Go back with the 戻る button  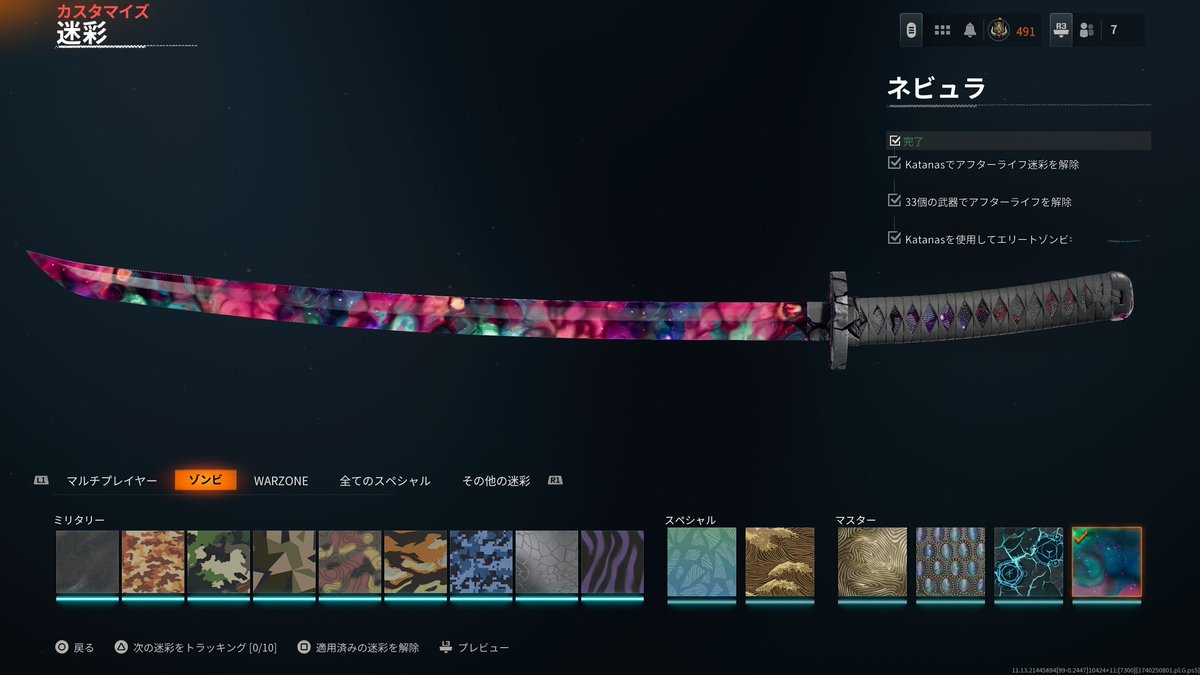click(x=84, y=648)
